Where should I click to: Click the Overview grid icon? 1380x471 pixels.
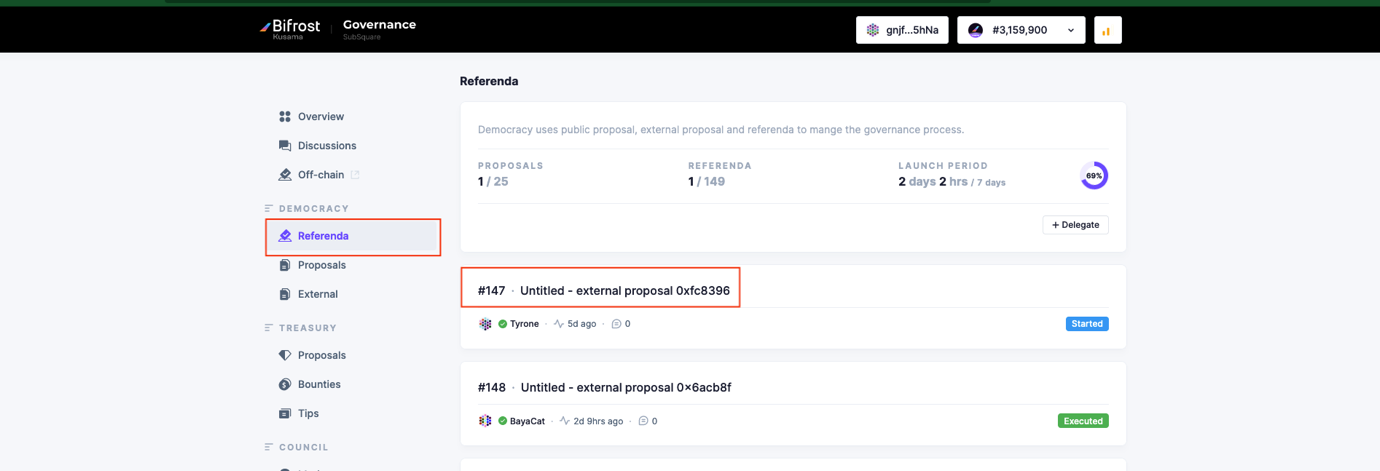click(x=285, y=117)
